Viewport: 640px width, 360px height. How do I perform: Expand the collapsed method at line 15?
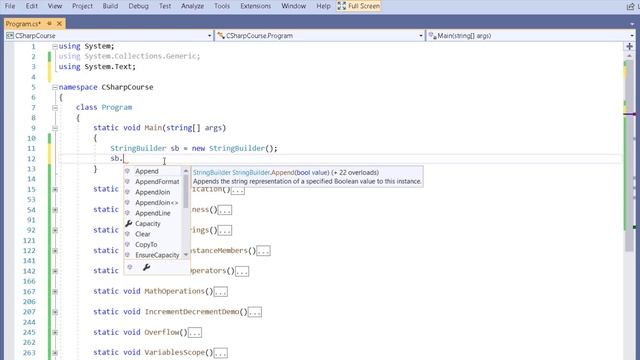tap(55, 189)
